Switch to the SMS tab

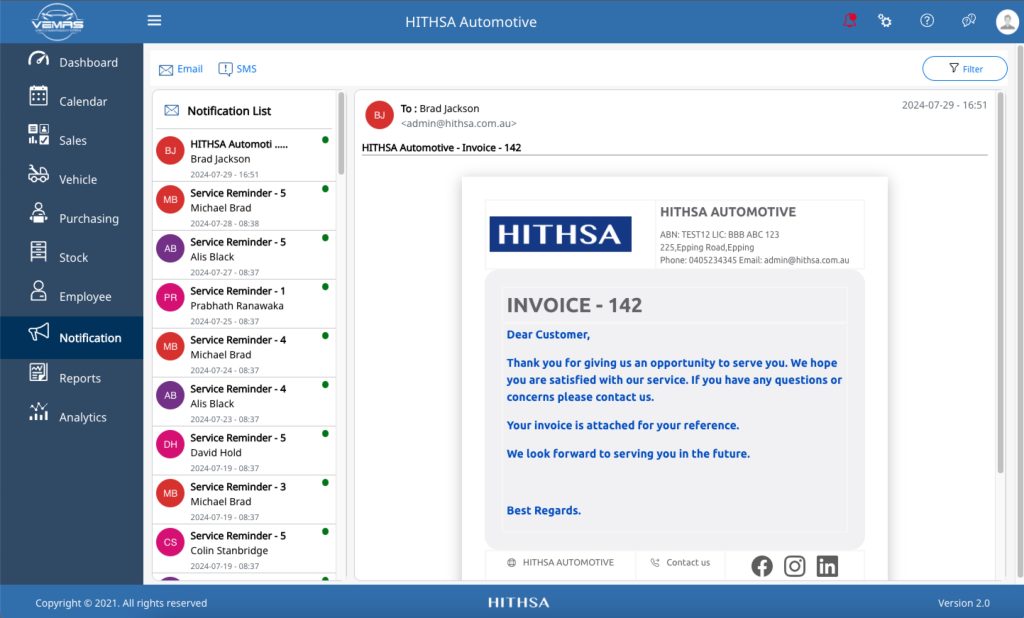[x=237, y=69]
